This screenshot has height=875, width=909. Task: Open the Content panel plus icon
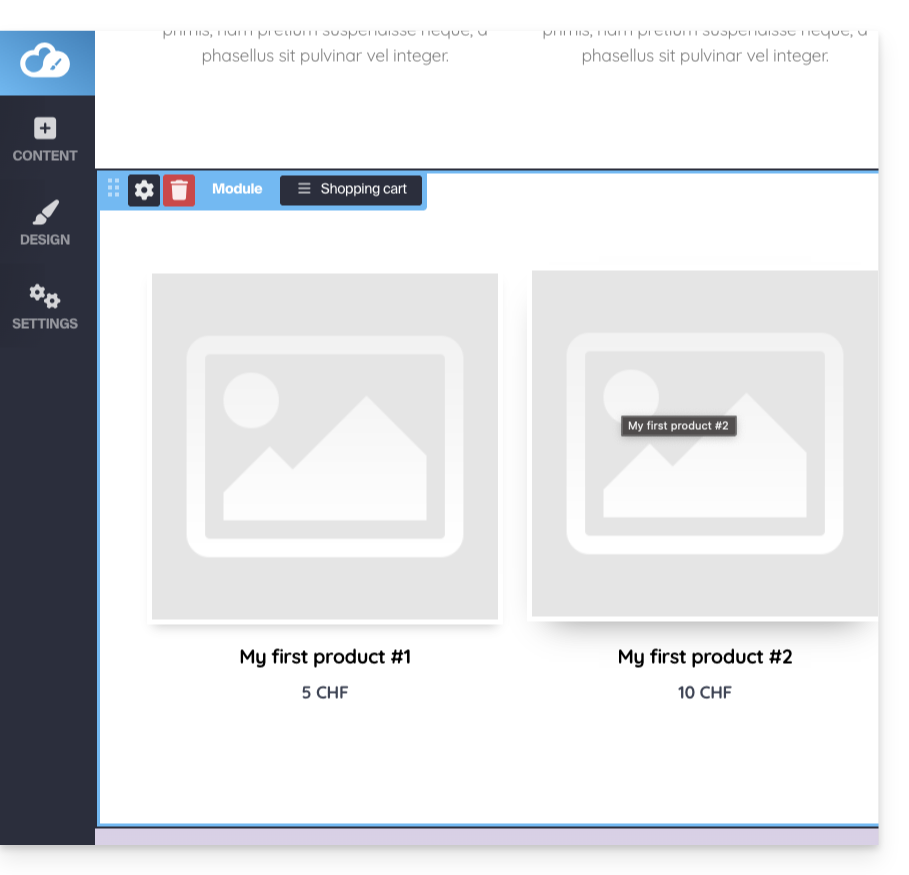[x=45, y=128]
